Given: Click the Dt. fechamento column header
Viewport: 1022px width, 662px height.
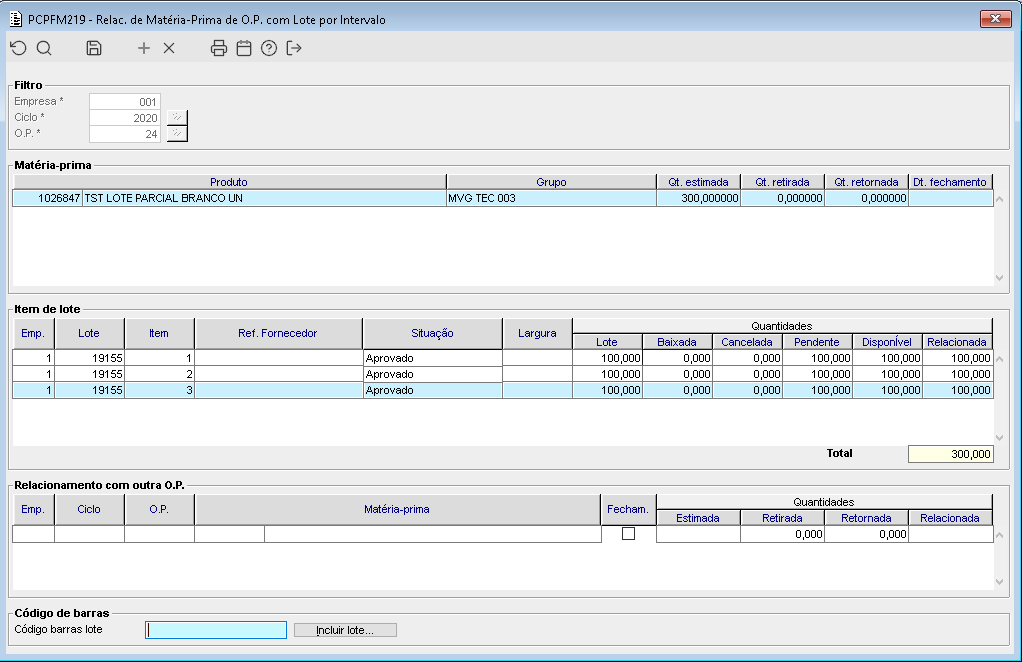Looking at the screenshot, I should 950,182.
